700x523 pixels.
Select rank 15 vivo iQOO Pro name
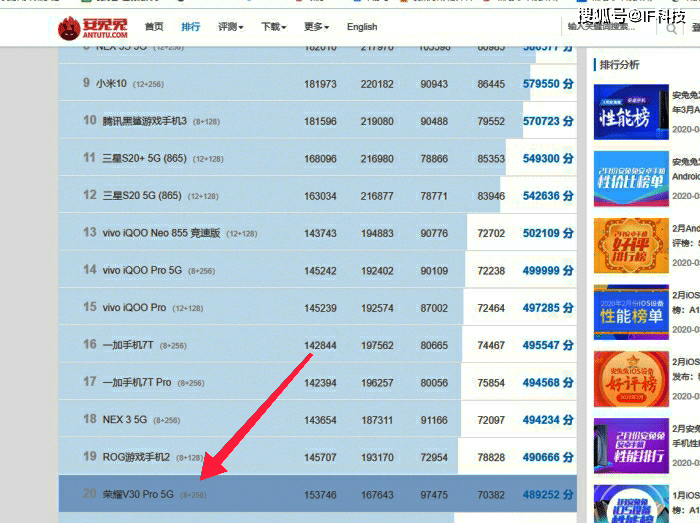click(134, 307)
